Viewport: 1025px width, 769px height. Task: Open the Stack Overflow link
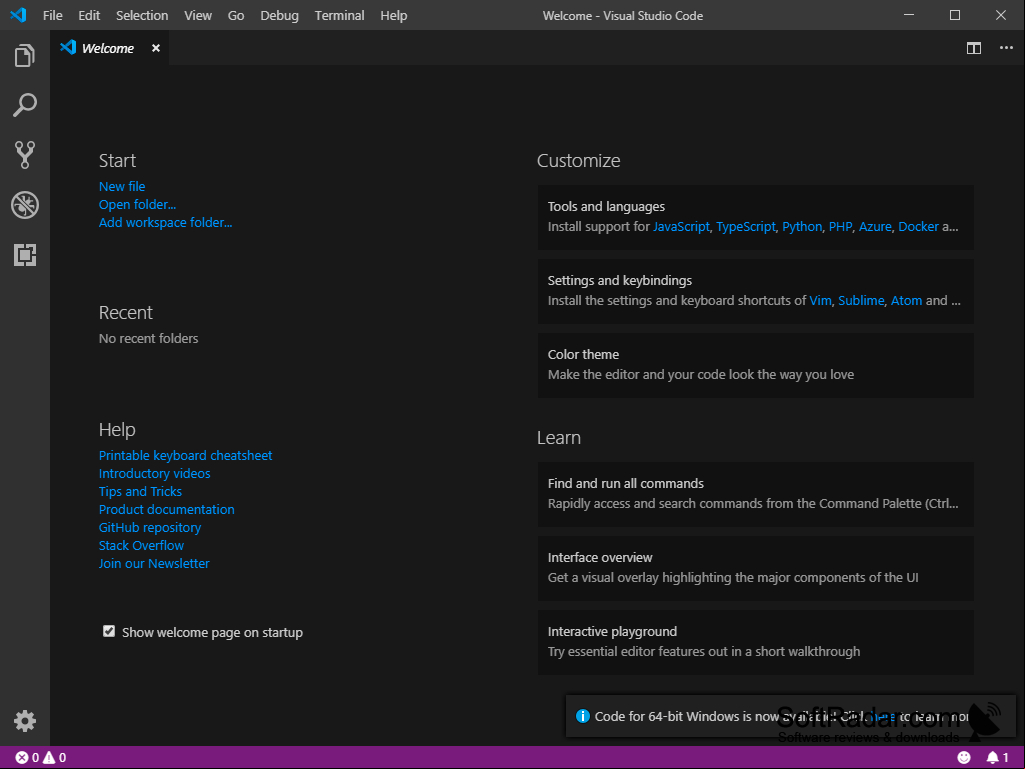click(x=141, y=545)
